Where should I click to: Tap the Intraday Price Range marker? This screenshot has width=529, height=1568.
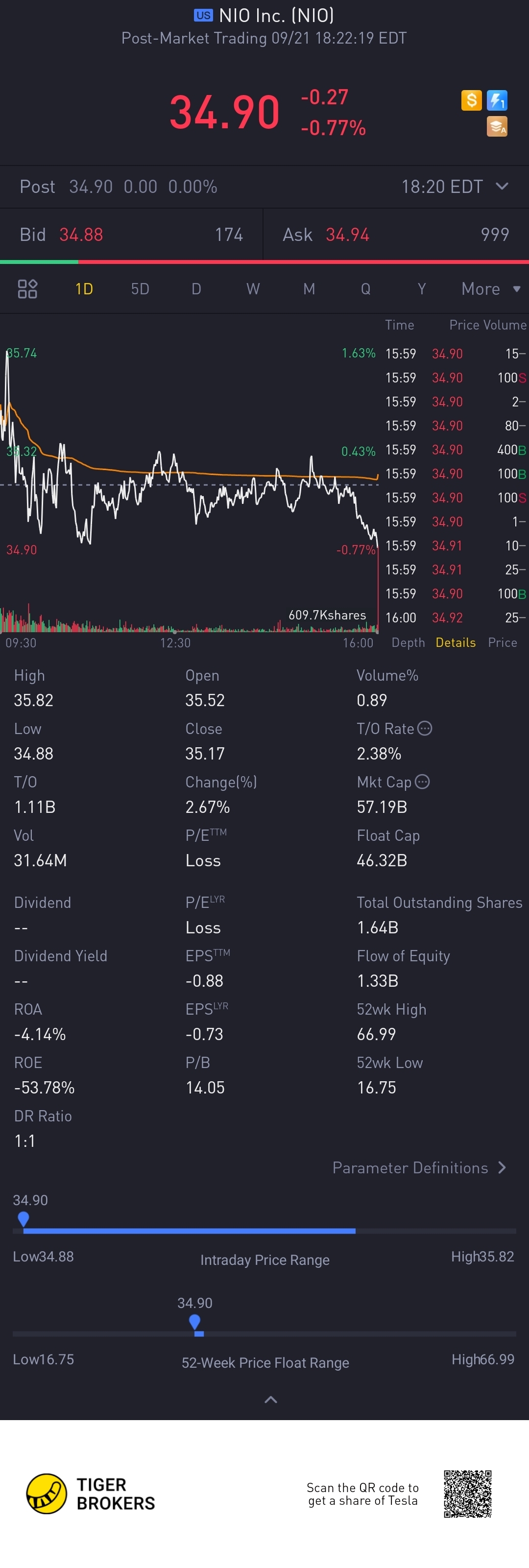[23, 1218]
